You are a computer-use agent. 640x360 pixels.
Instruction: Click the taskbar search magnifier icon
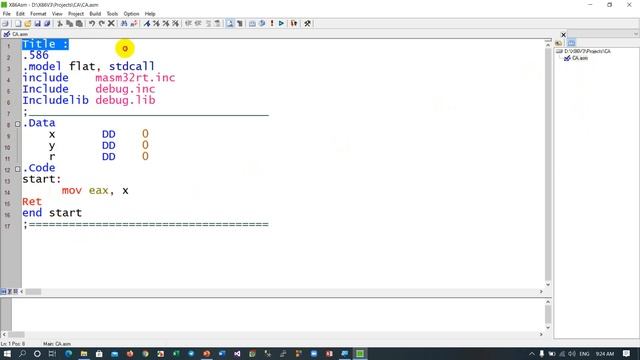22,354
